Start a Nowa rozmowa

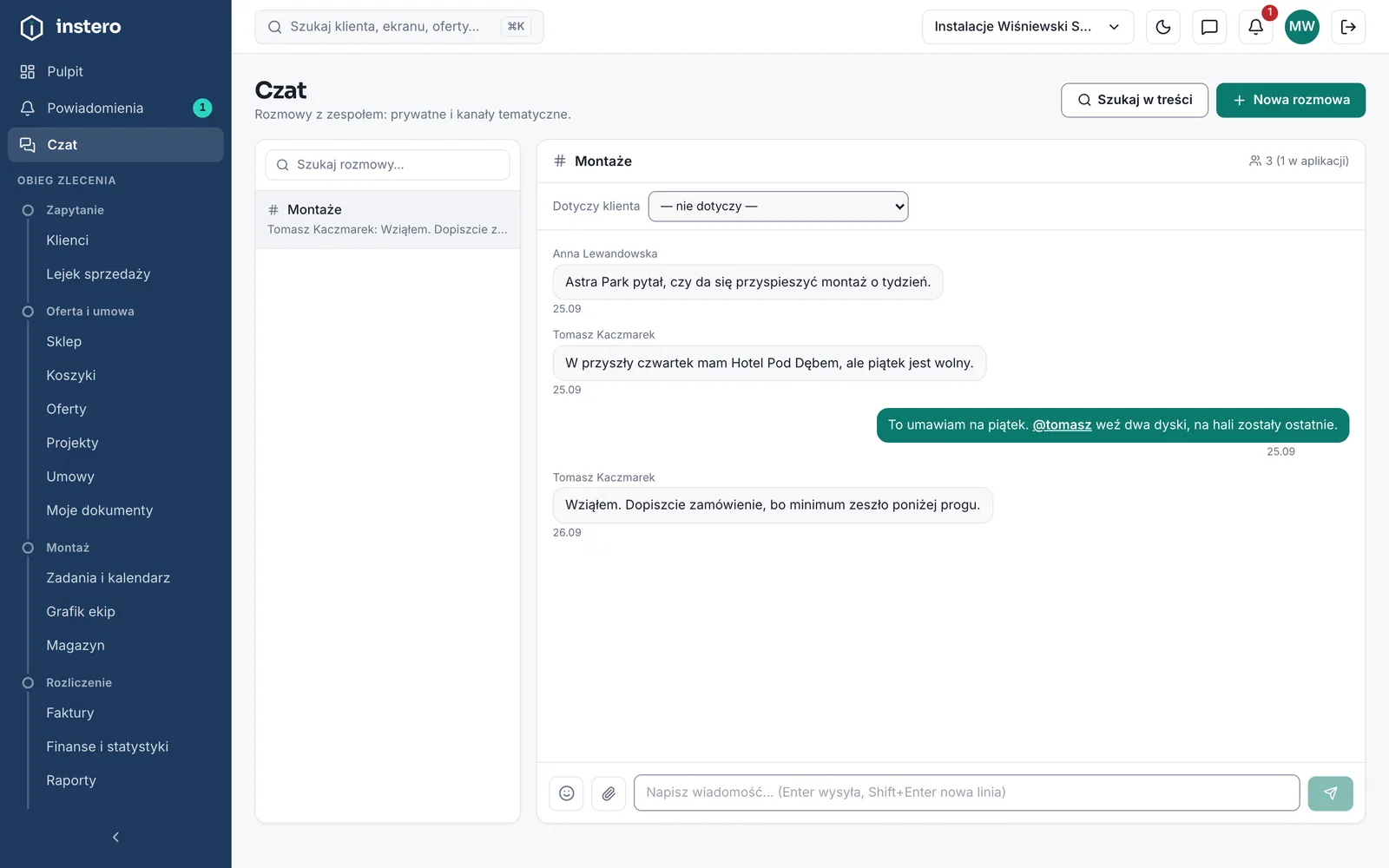[x=1290, y=100]
